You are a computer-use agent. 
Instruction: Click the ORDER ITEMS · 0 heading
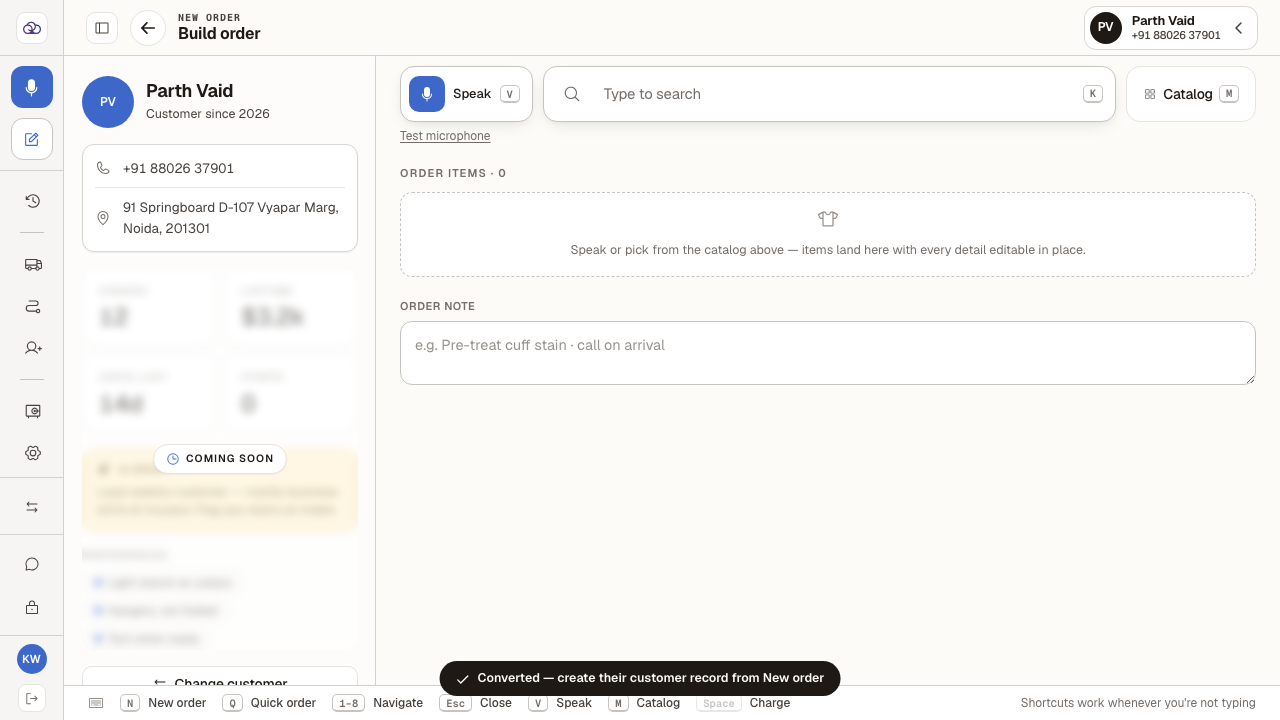(453, 174)
